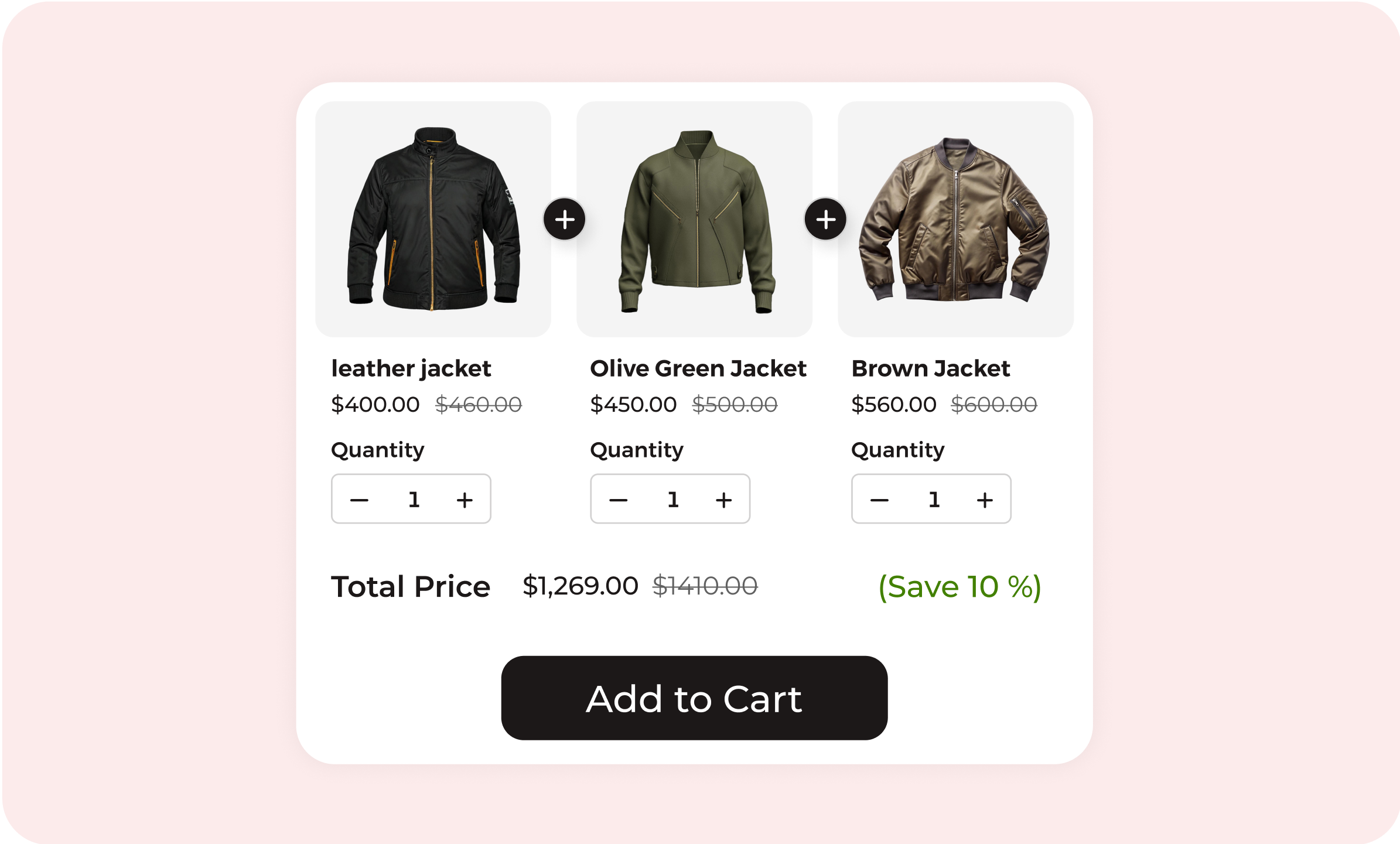Increase Brown Jacket quantity
Viewport: 1400px width, 844px height.
coord(985,500)
